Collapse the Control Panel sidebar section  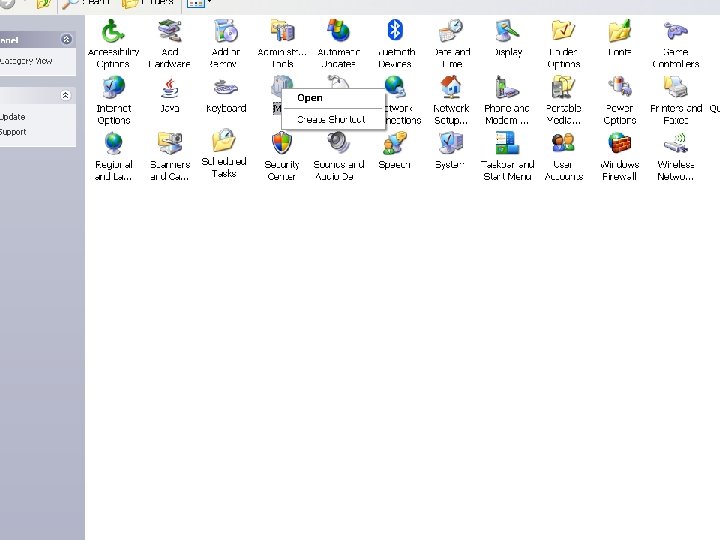(66, 39)
